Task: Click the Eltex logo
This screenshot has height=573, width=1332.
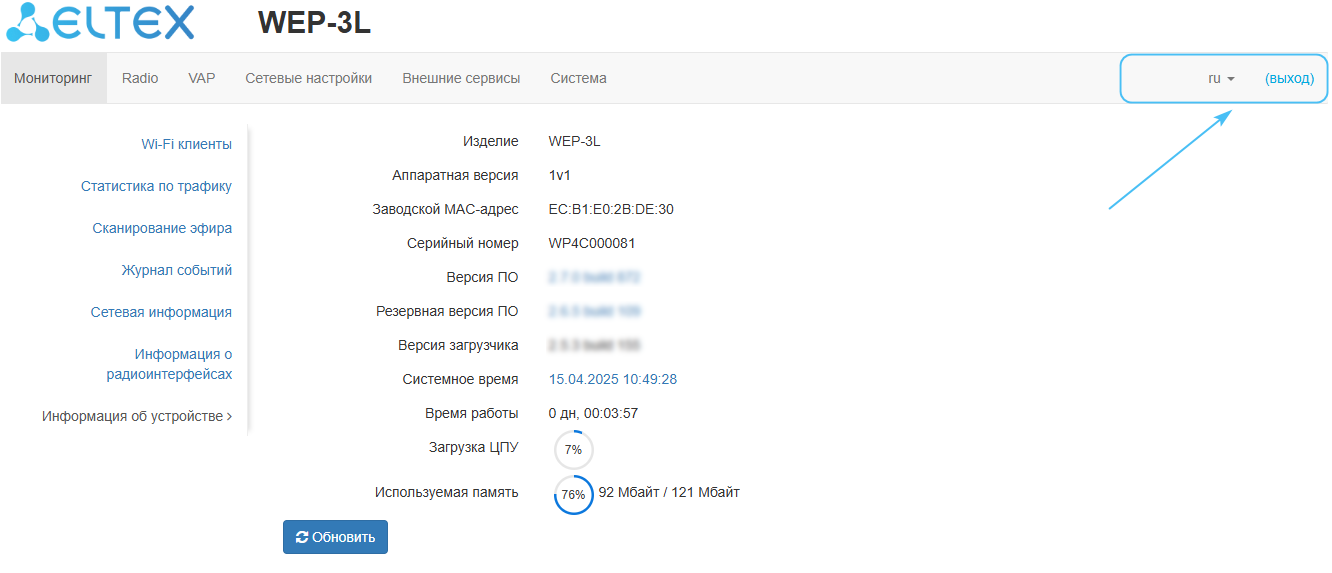Action: pyautogui.click(x=100, y=22)
